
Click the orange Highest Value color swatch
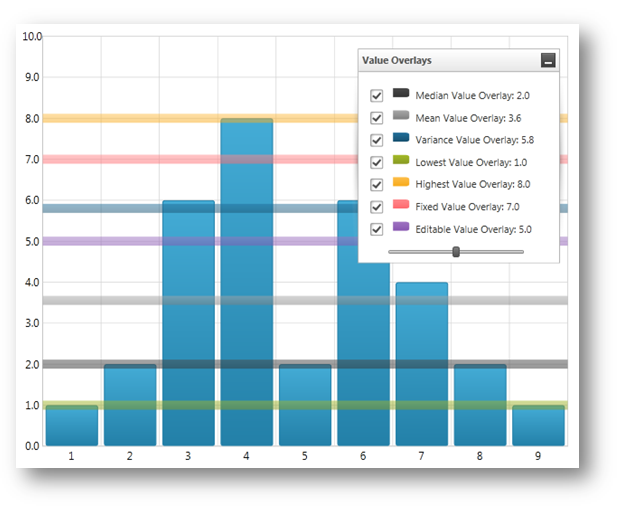click(x=401, y=182)
